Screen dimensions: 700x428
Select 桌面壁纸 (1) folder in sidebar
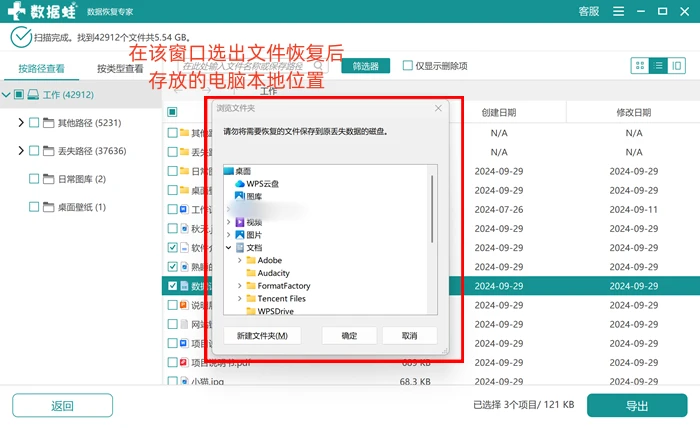pyautogui.click(x=82, y=207)
